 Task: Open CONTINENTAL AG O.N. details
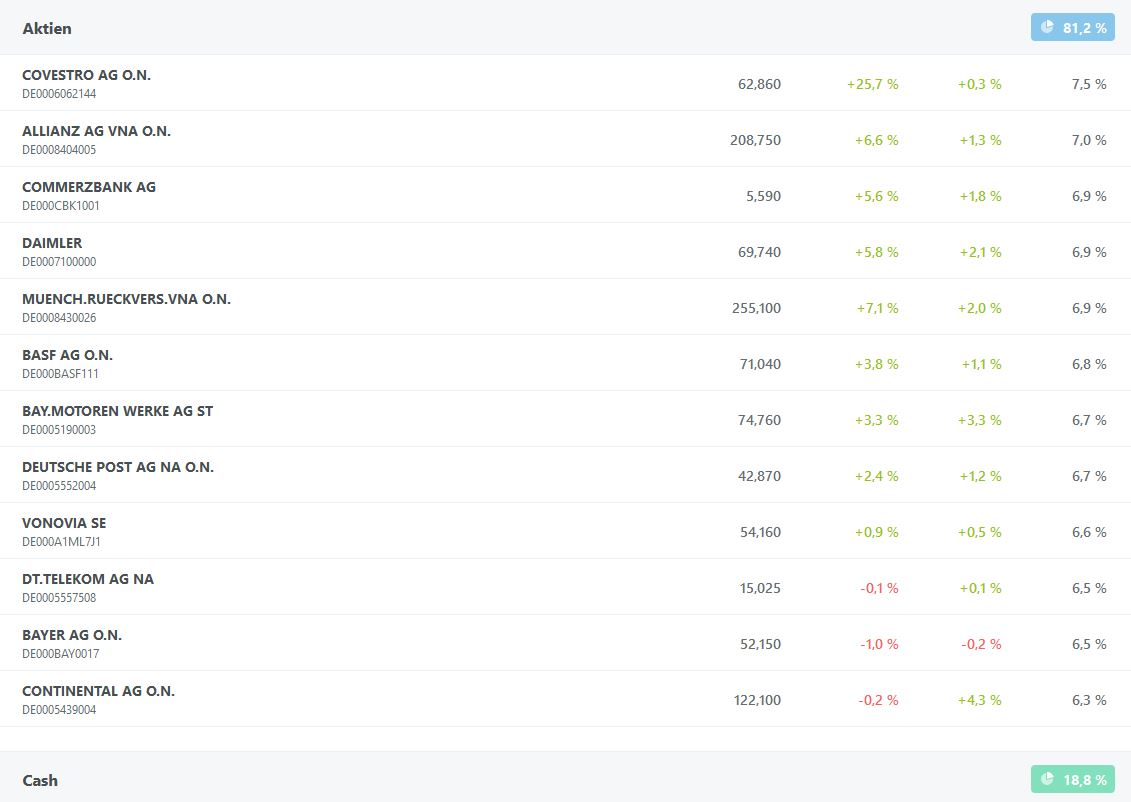click(98, 691)
